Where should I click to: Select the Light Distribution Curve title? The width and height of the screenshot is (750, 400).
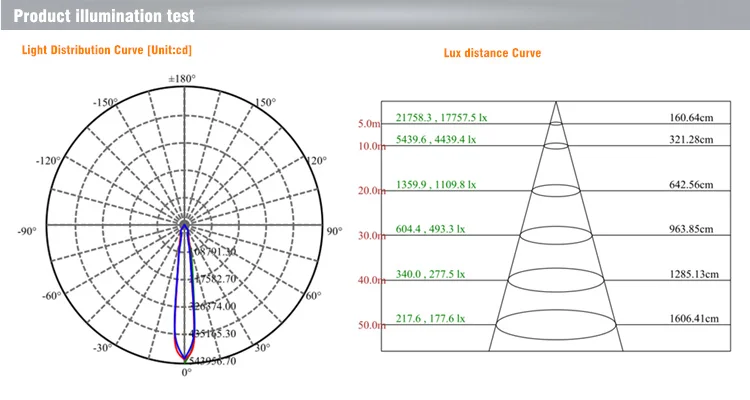coord(108,49)
